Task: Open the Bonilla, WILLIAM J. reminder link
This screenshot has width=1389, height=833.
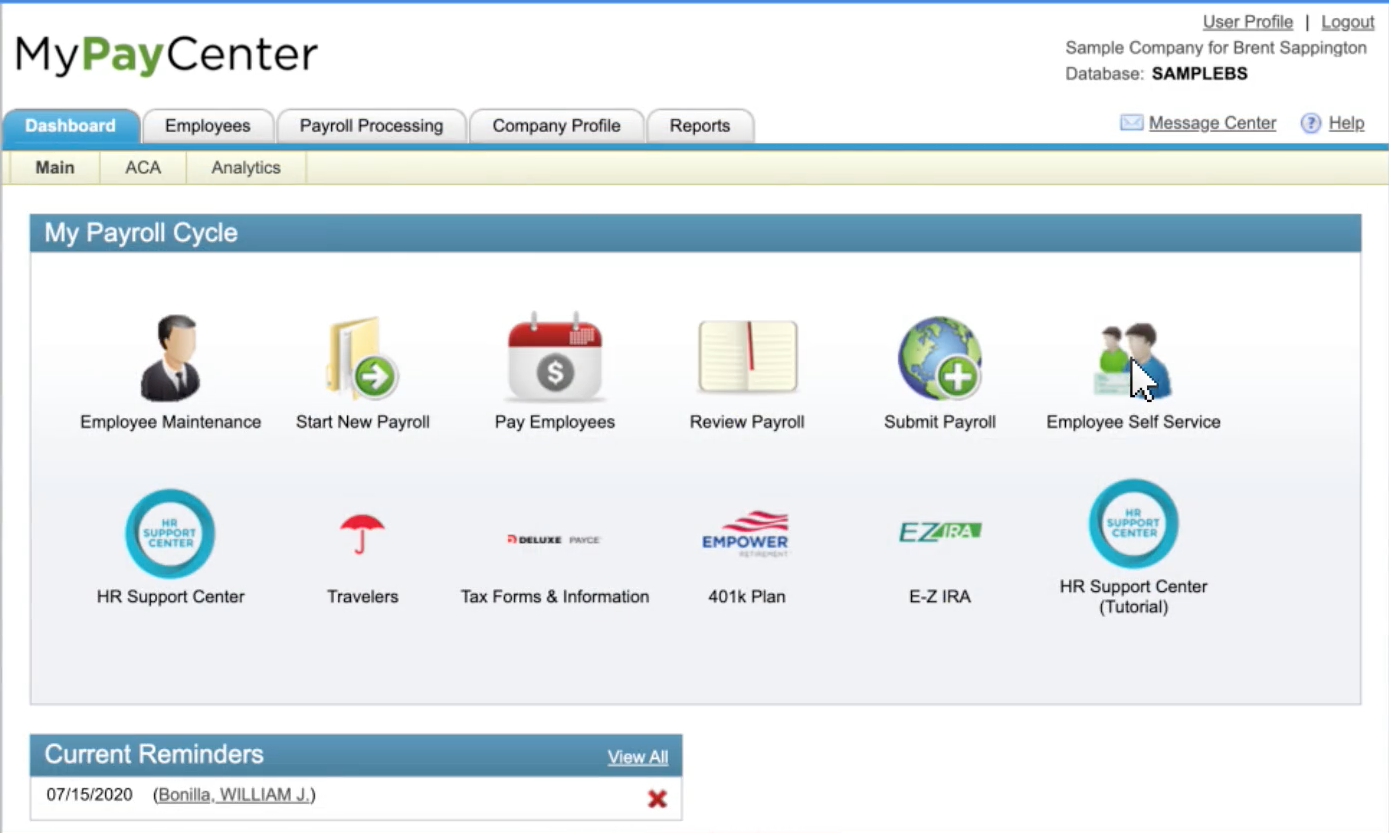Action: pyautogui.click(x=234, y=795)
